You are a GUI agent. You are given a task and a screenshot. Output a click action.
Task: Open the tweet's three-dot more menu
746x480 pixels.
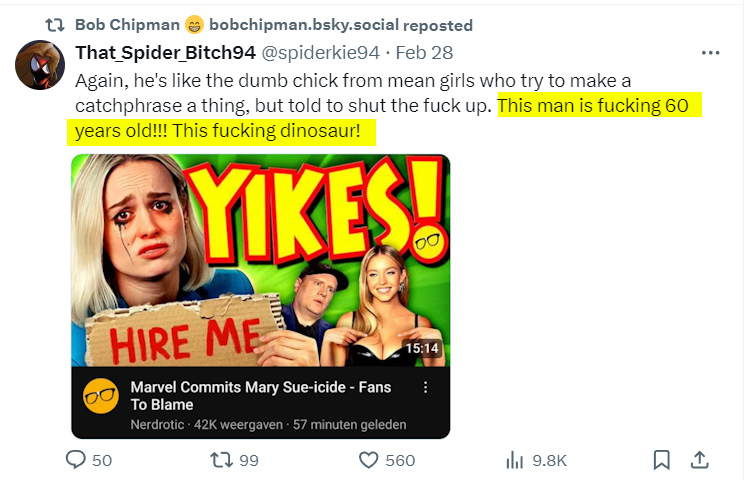tap(710, 53)
